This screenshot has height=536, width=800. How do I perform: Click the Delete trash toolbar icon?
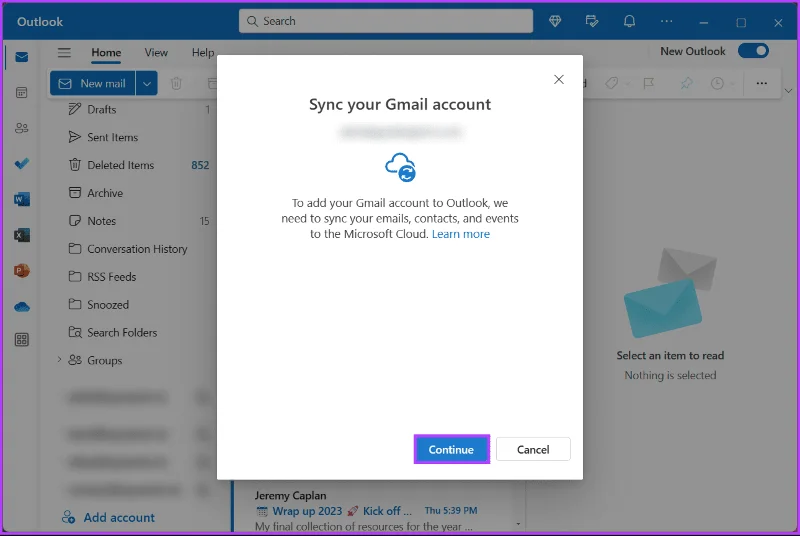pyautogui.click(x=176, y=84)
